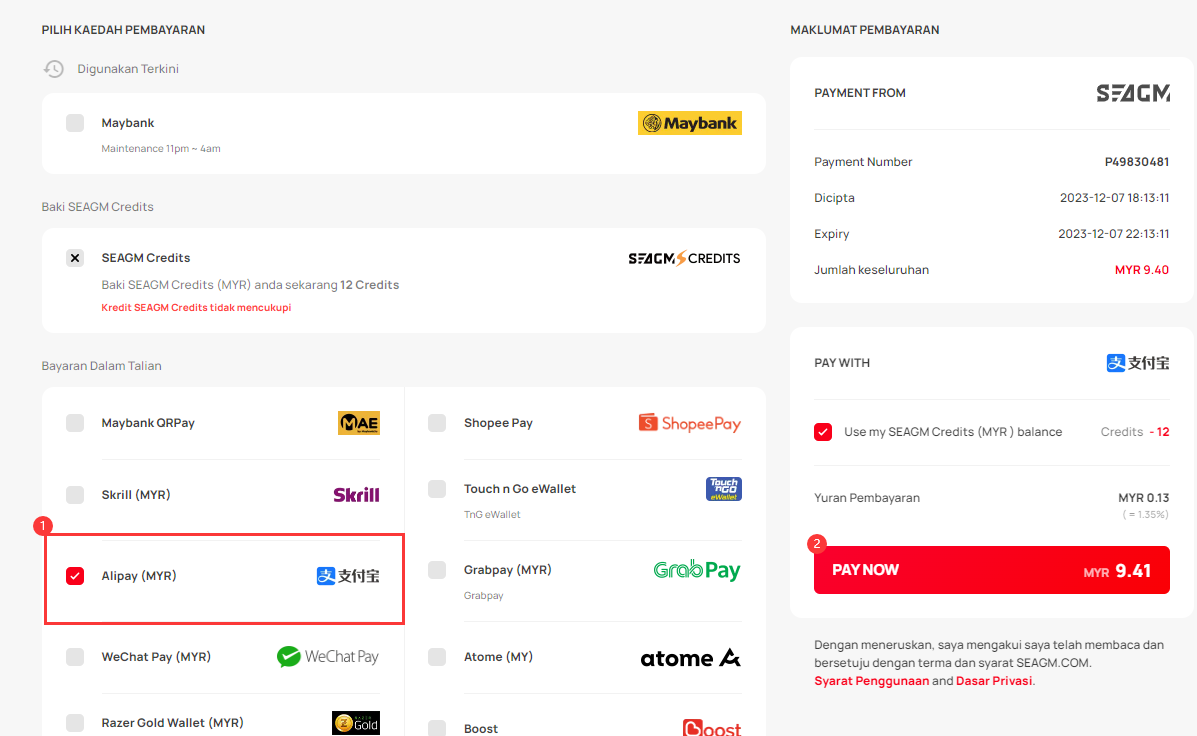Screen dimensions: 1197x736
Task: Click the expiry time 2023-12-07 22:13:11
Action: 1114,234
